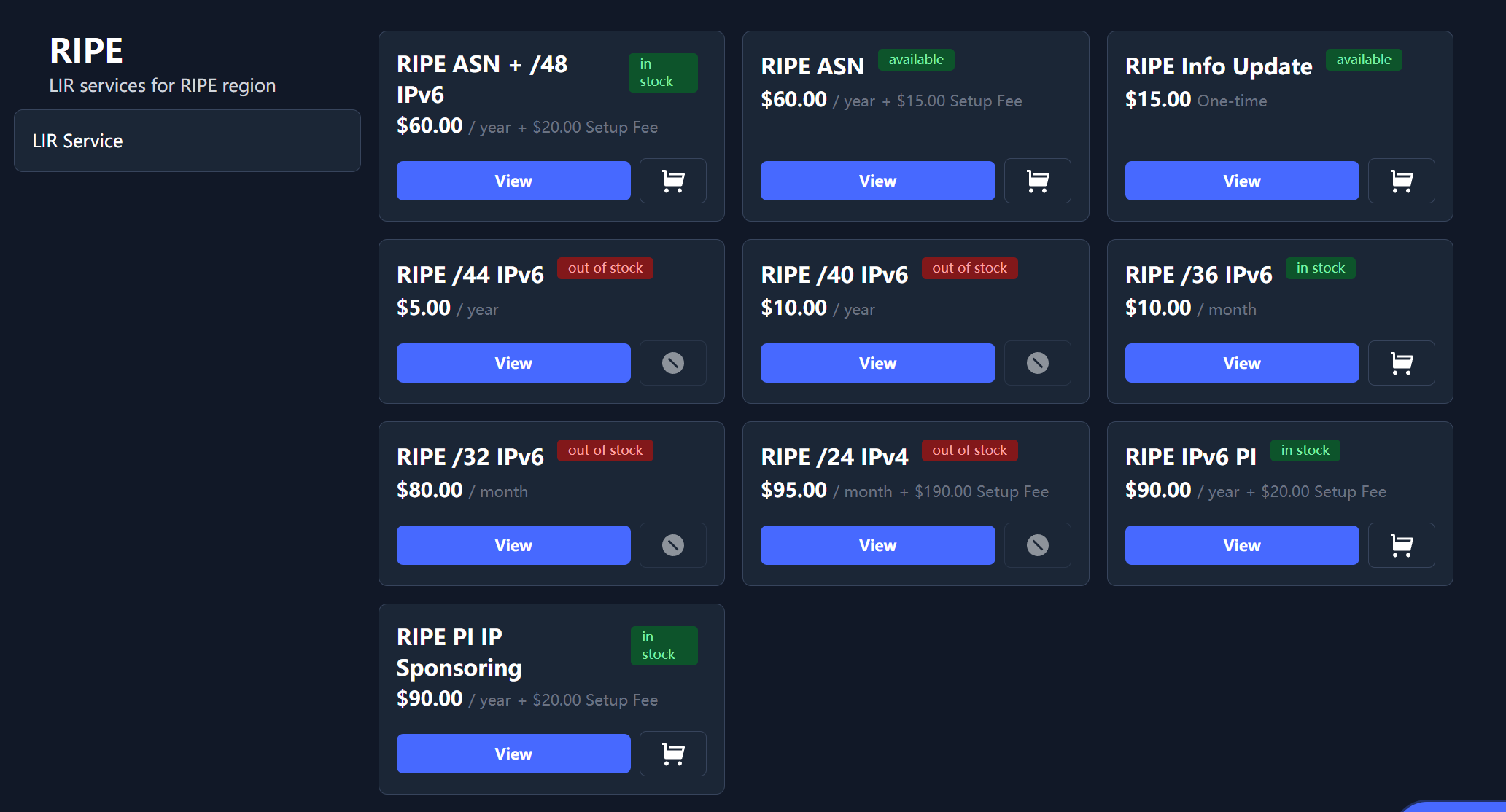The height and width of the screenshot is (812, 1506).
Task: Click unavailable icon for RIPE /32 IPv6
Action: (672, 545)
